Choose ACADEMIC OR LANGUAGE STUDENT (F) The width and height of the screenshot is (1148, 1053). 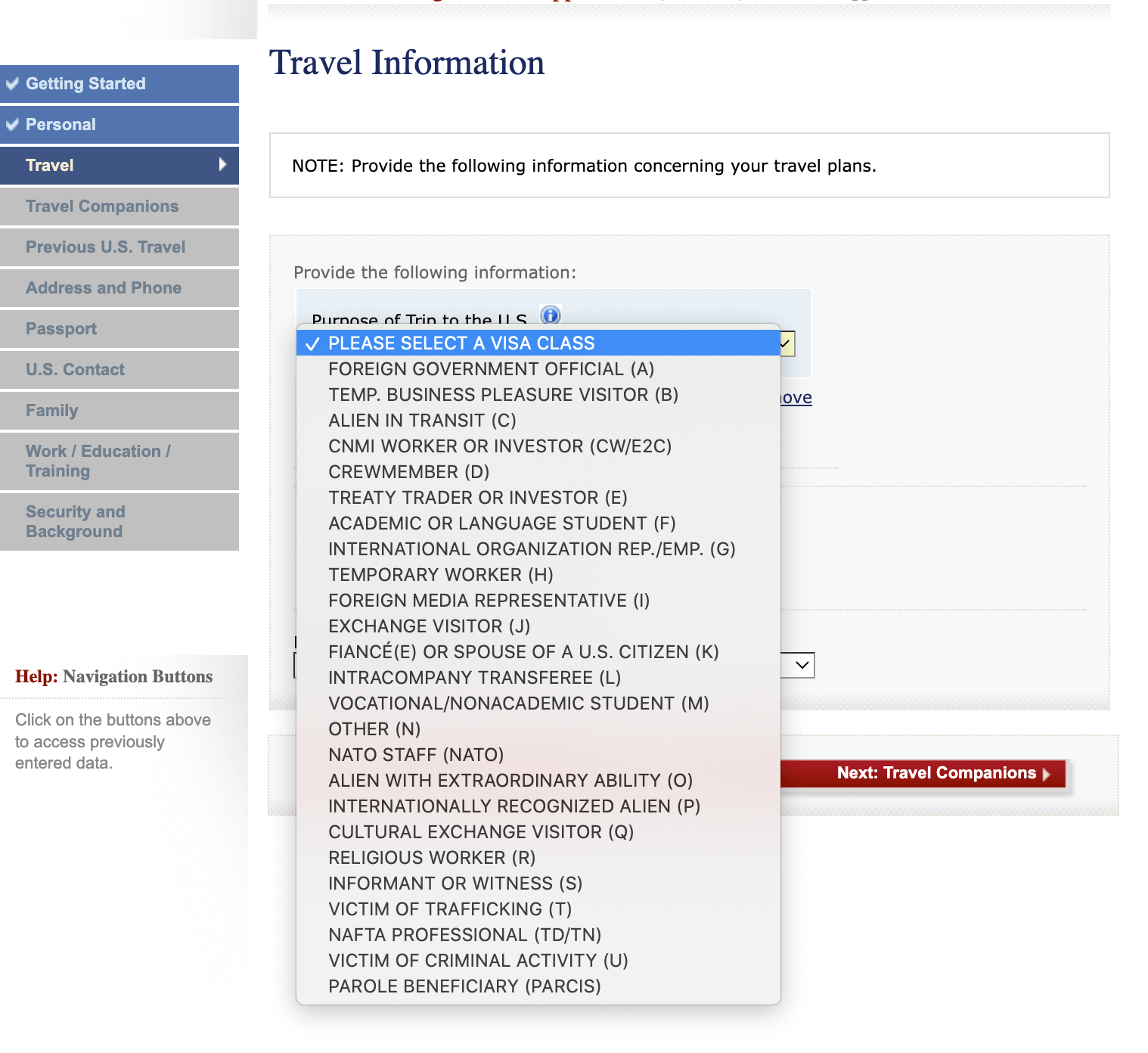point(501,523)
